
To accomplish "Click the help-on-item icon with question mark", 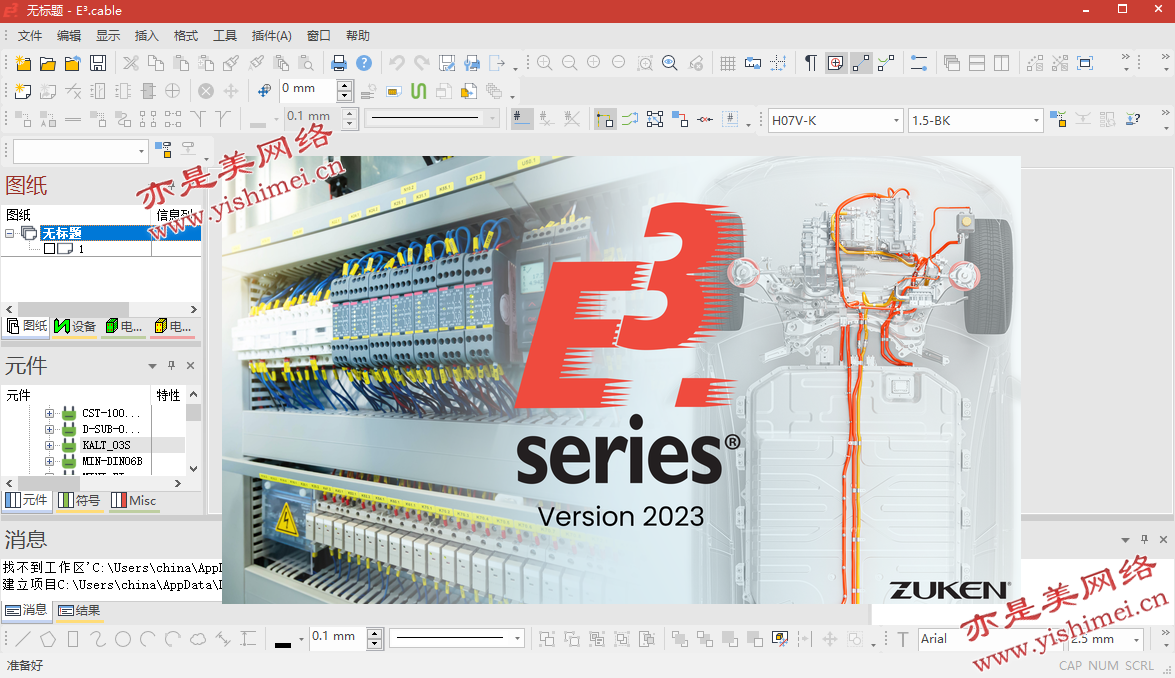I will click(1133, 119).
